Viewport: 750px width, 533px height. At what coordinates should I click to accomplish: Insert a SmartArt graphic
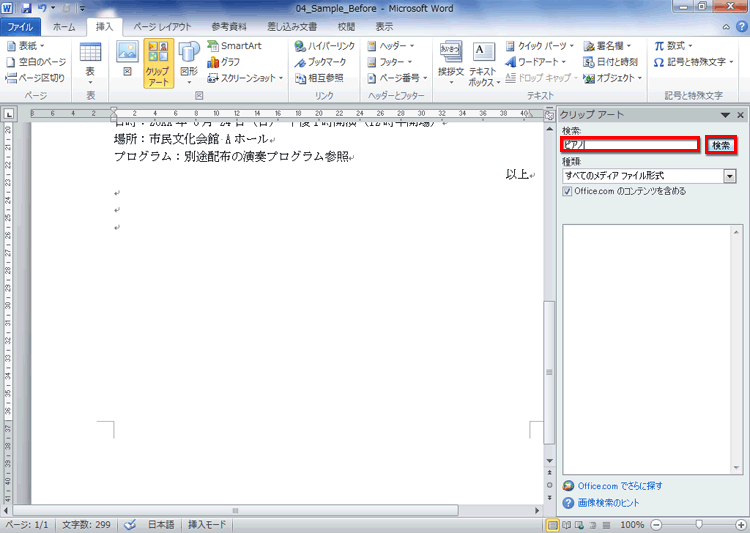(x=234, y=46)
